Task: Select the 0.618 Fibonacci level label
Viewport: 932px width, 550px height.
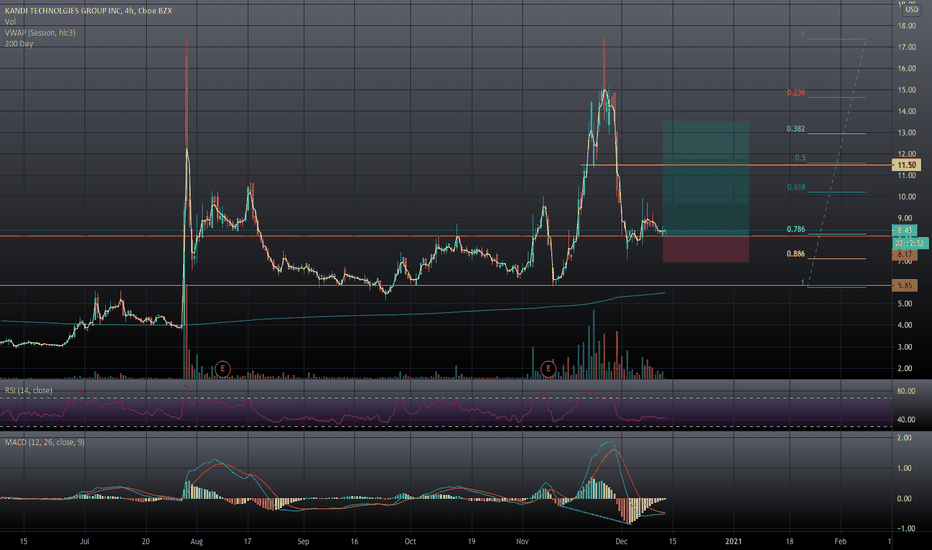Action: [796, 187]
